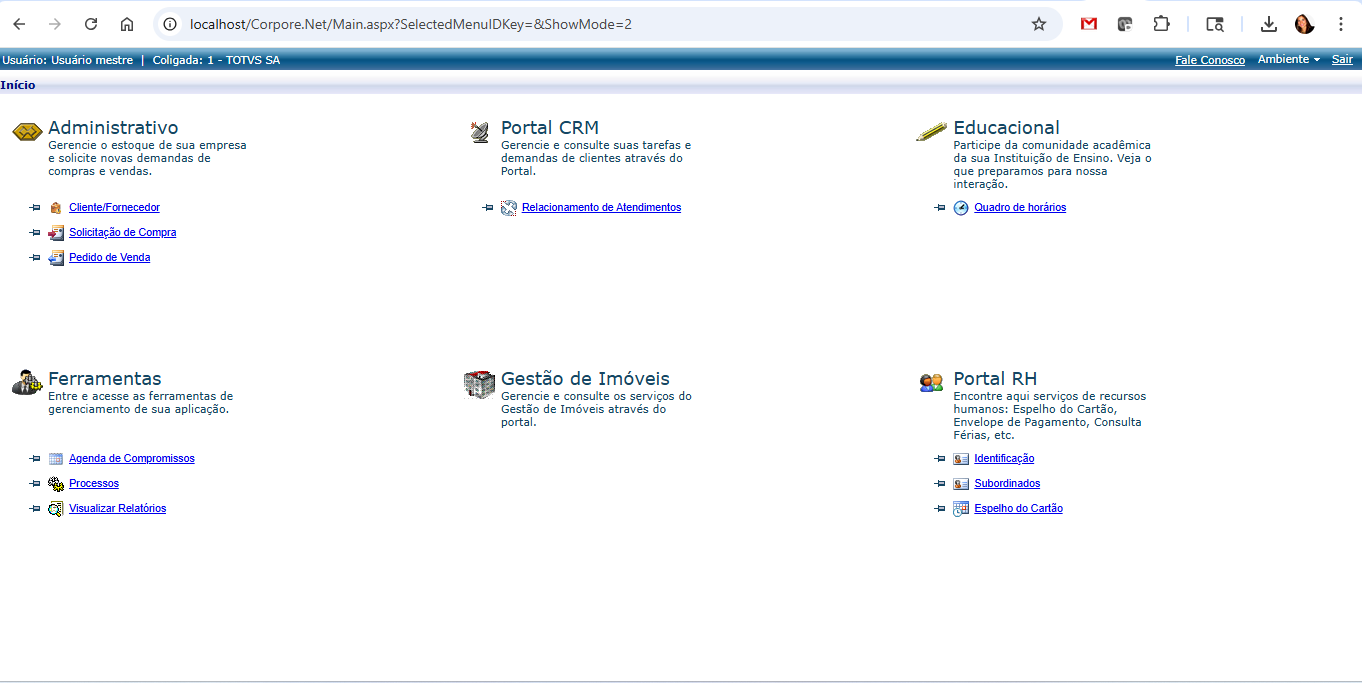Image resolution: width=1362 pixels, height=683 pixels.
Task: Open the Ambiente dropdown
Action: [x=1289, y=60]
